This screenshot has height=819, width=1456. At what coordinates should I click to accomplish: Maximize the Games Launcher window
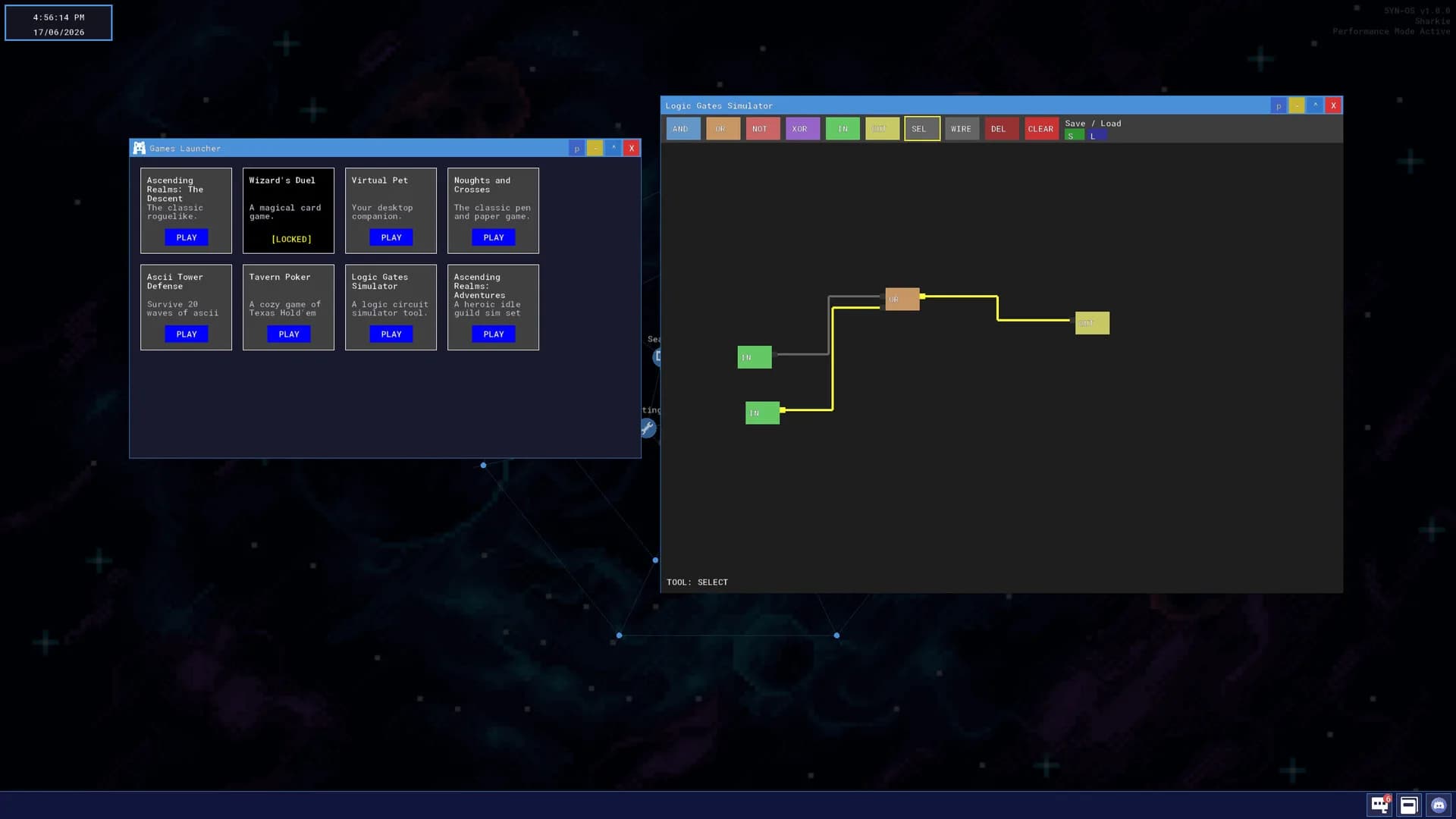(613, 148)
